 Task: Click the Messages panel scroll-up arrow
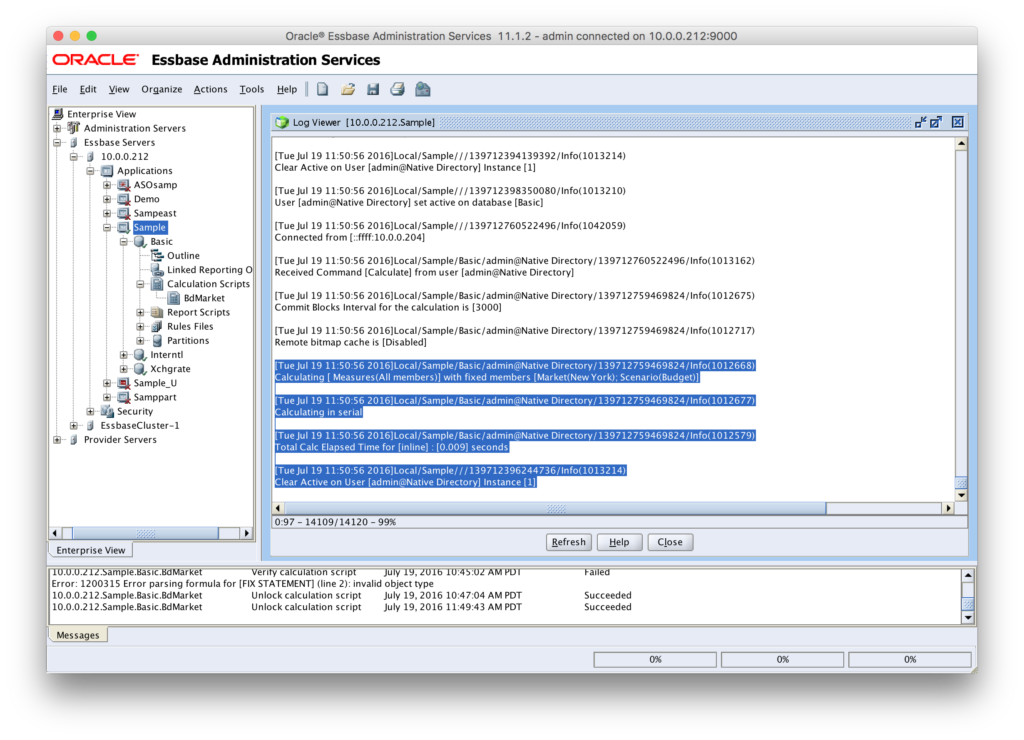tap(968, 575)
